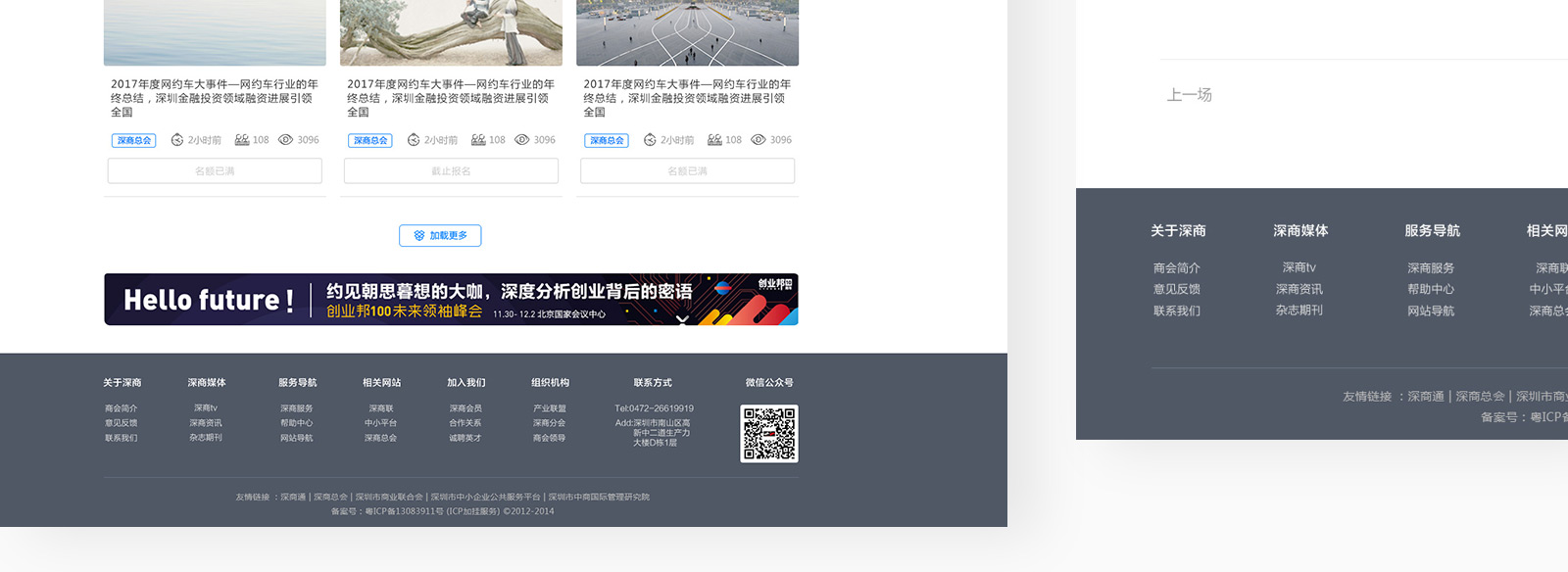Click the 粤ICP备13083911号 record number text

point(404,511)
